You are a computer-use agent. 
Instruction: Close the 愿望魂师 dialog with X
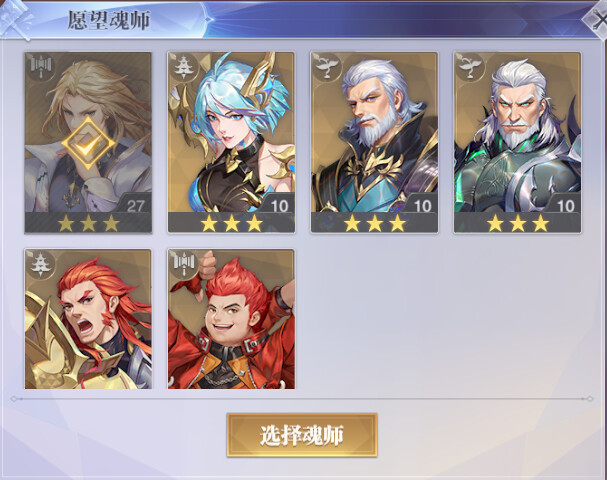pos(597,20)
